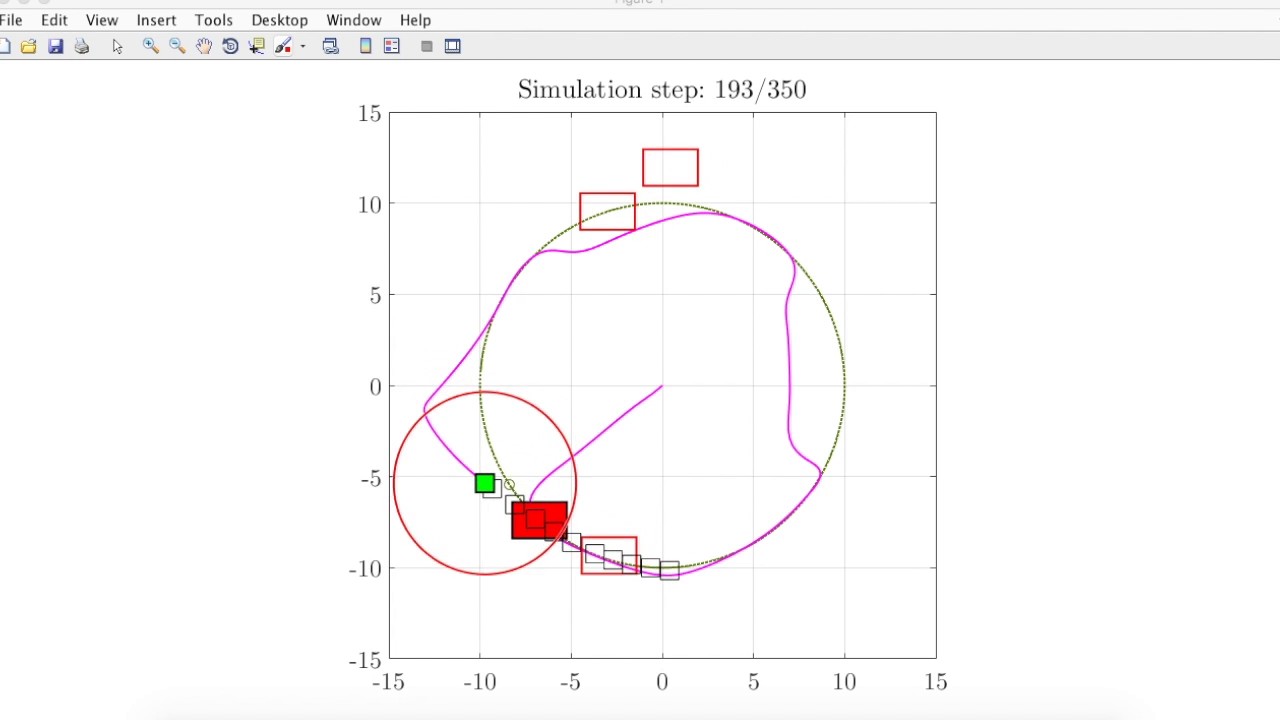Click the Link Plot icon
Image resolution: width=1280 pixels, height=720 pixels.
click(x=331, y=46)
